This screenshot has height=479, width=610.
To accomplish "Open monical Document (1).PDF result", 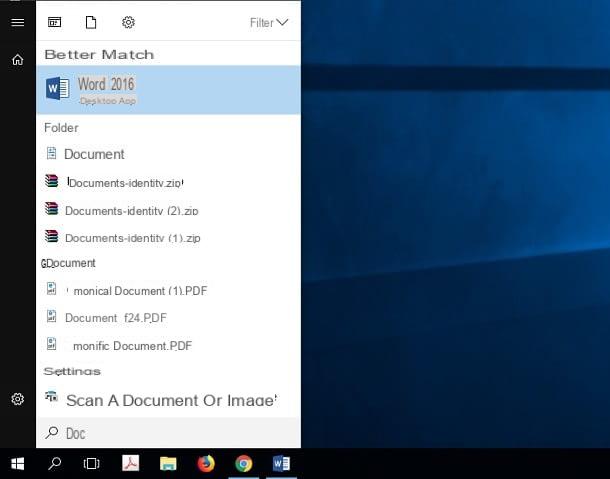I will click(x=168, y=291).
